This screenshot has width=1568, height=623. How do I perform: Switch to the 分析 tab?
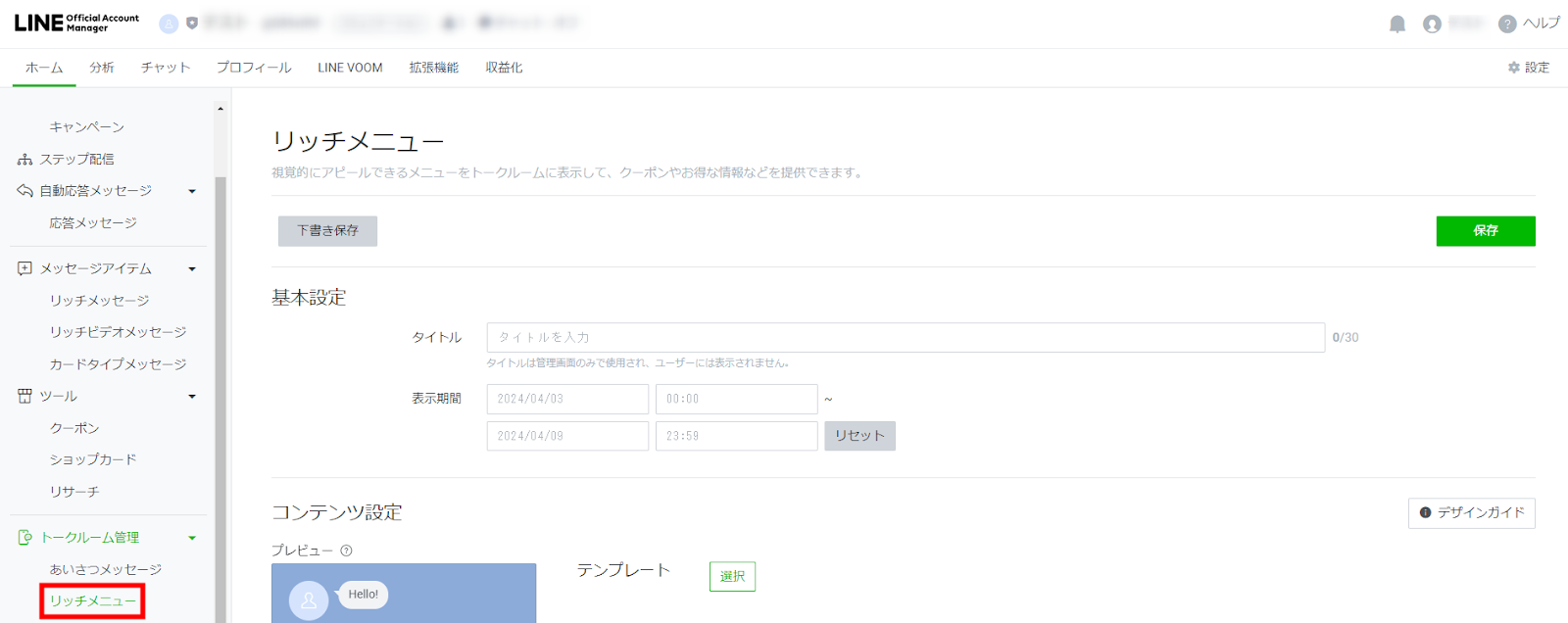click(102, 68)
